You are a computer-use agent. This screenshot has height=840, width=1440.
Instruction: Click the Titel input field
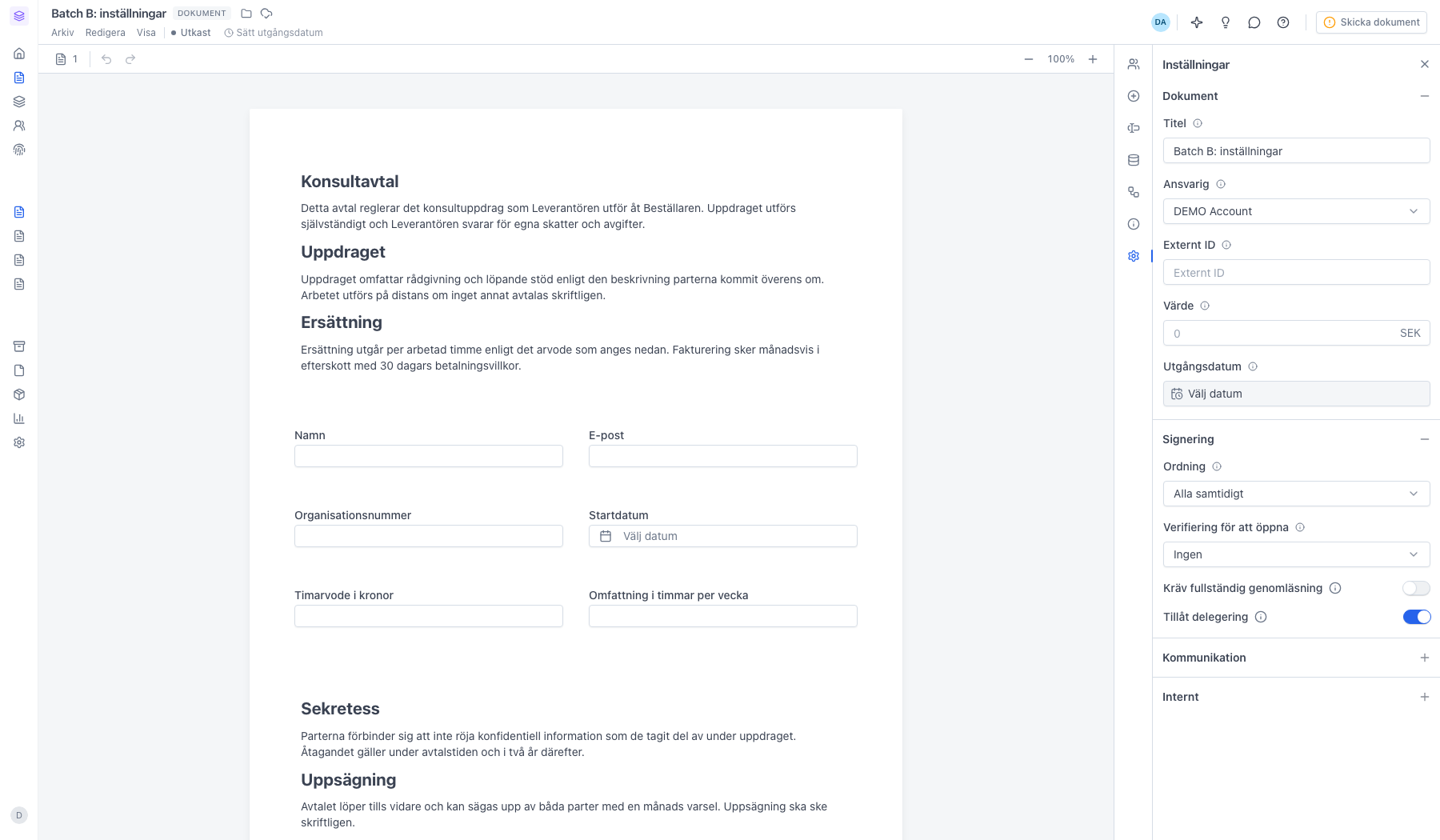pos(1296,150)
